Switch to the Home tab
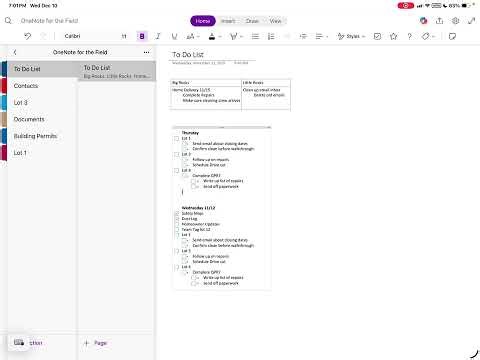The height and width of the screenshot is (360, 480). 203,21
